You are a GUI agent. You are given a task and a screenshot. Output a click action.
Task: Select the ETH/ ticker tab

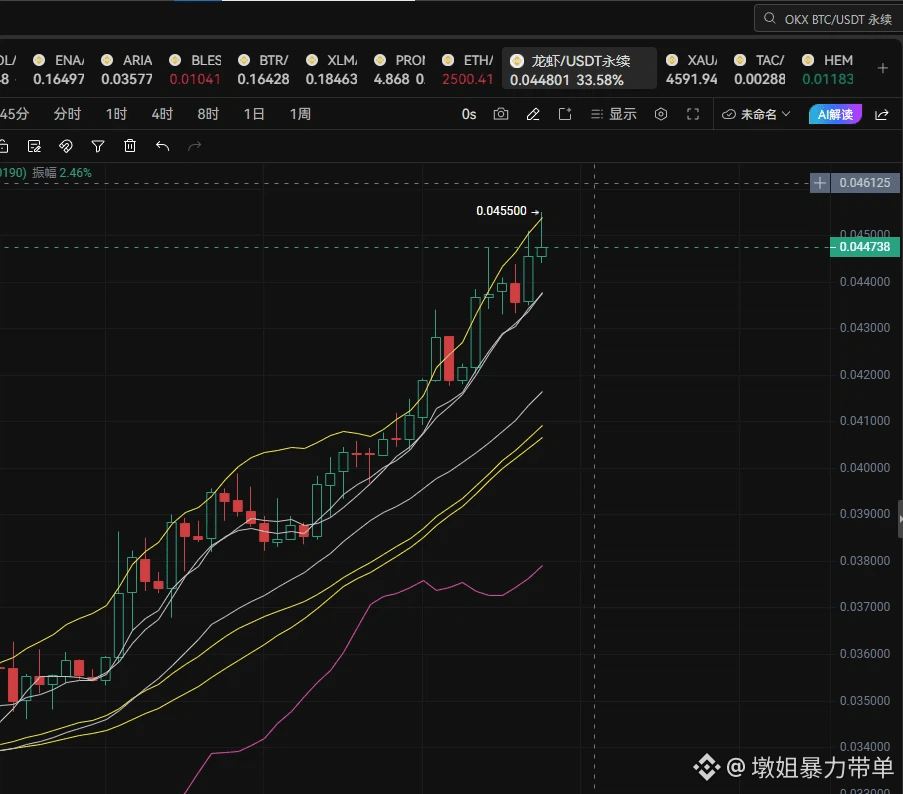click(x=468, y=69)
